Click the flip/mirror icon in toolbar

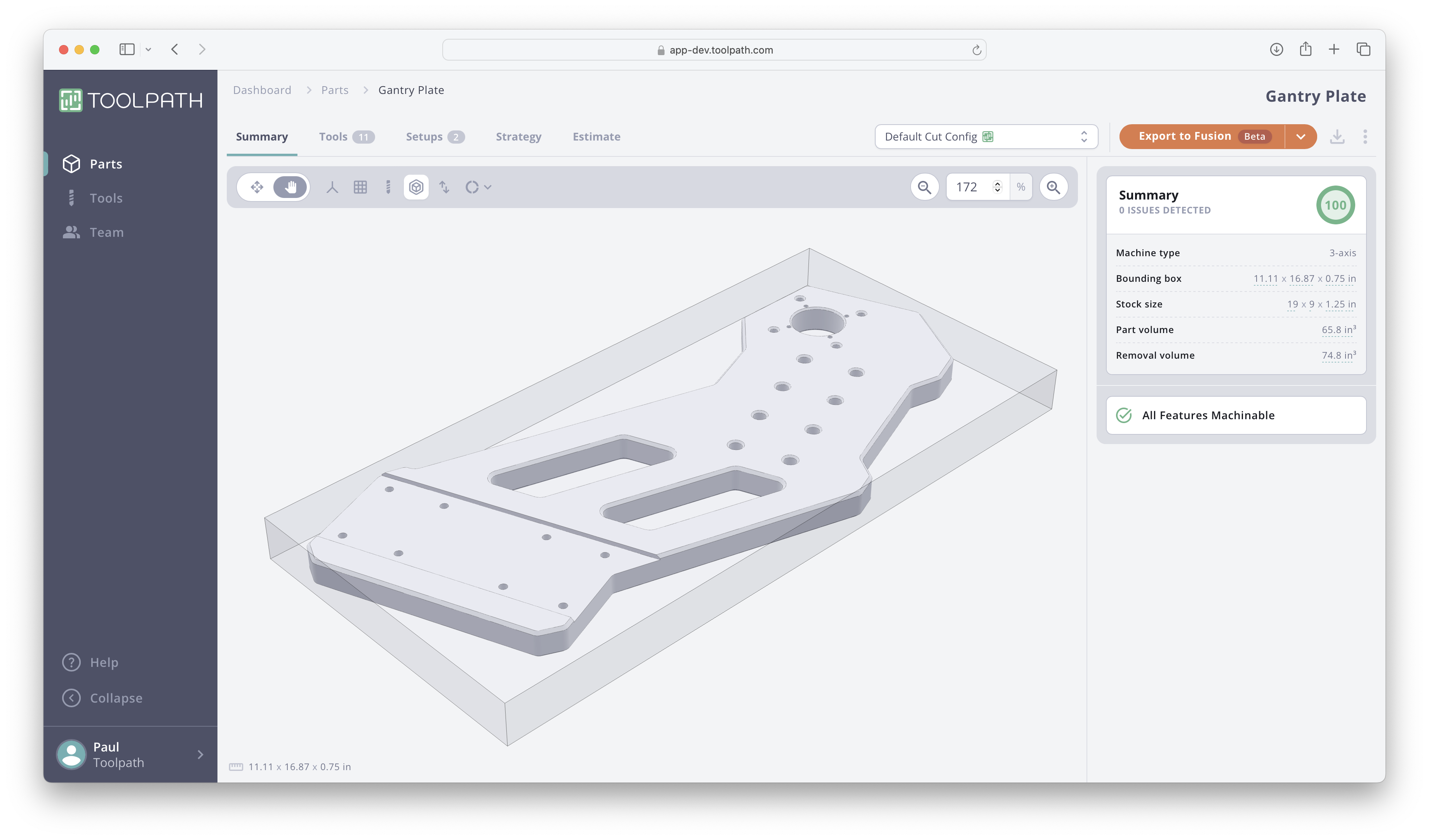point(444,187)
